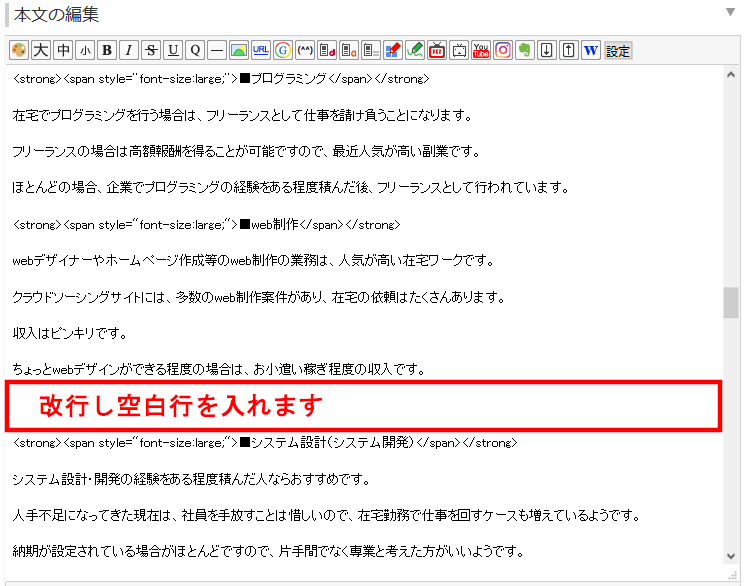
Task: Open the 設定 settings button
Action: coord(618,50)
